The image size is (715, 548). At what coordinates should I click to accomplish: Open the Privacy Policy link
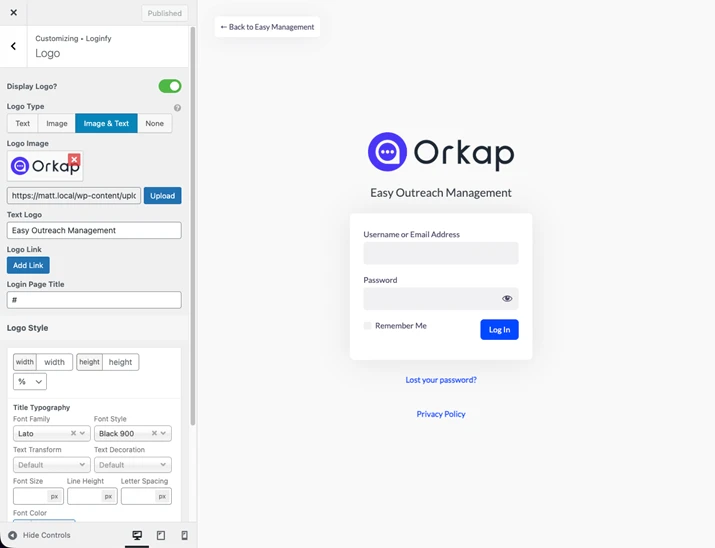click(441, 414)
